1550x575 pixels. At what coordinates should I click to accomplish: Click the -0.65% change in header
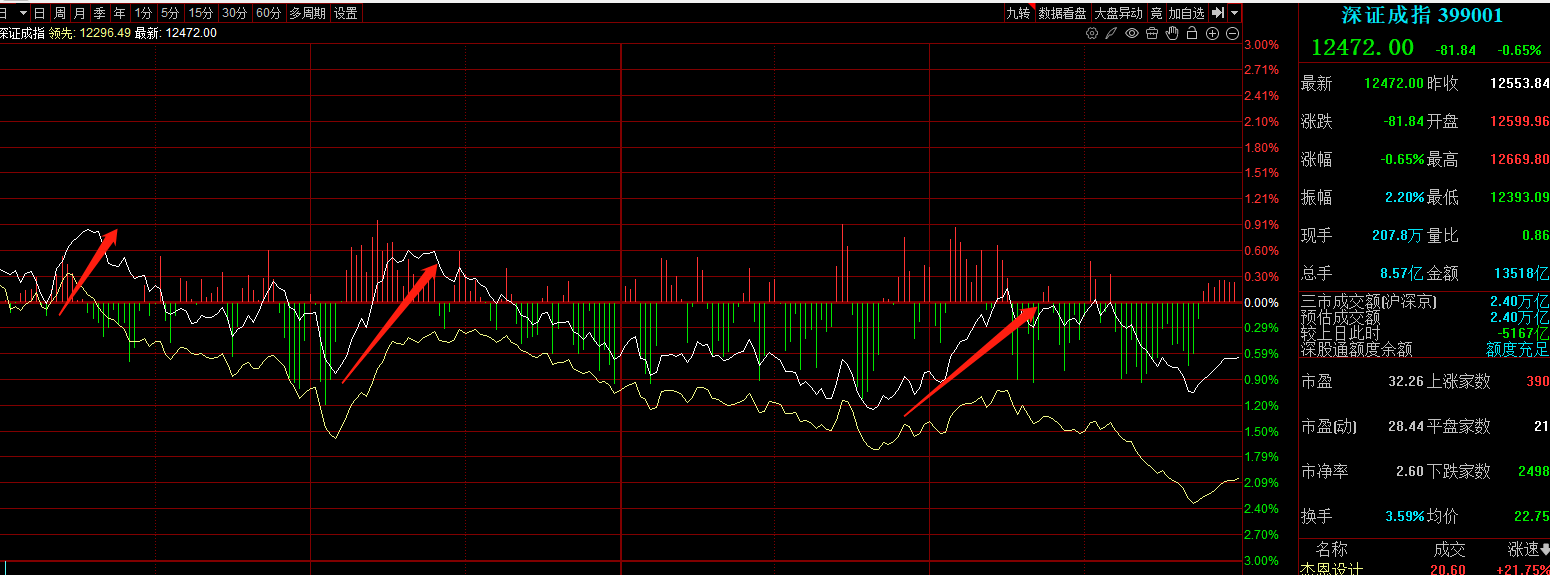[x=1519, y=50]
